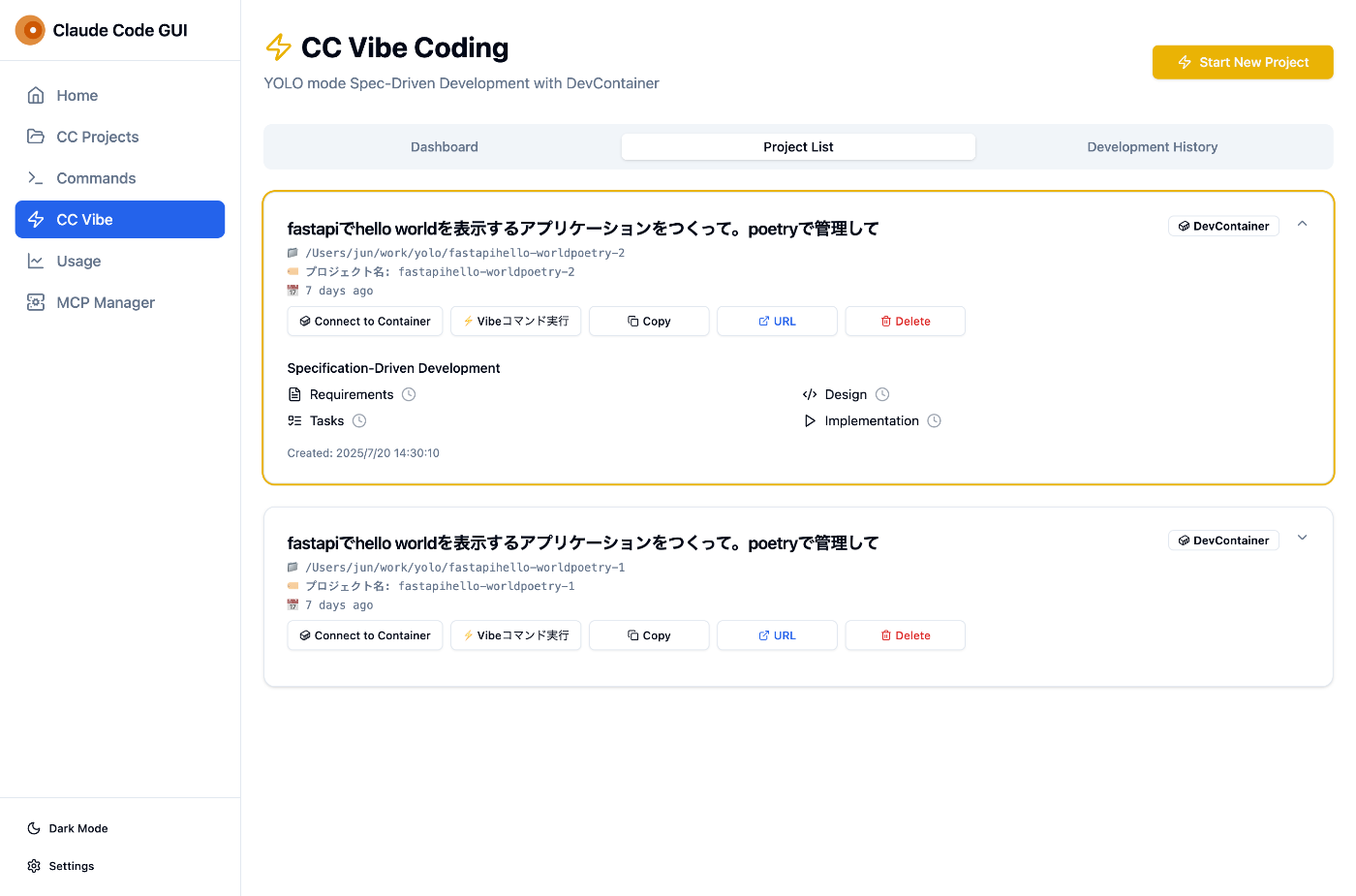Click the Implementation play icon
Screen dimensions: 1356x896
click(810, 420)
